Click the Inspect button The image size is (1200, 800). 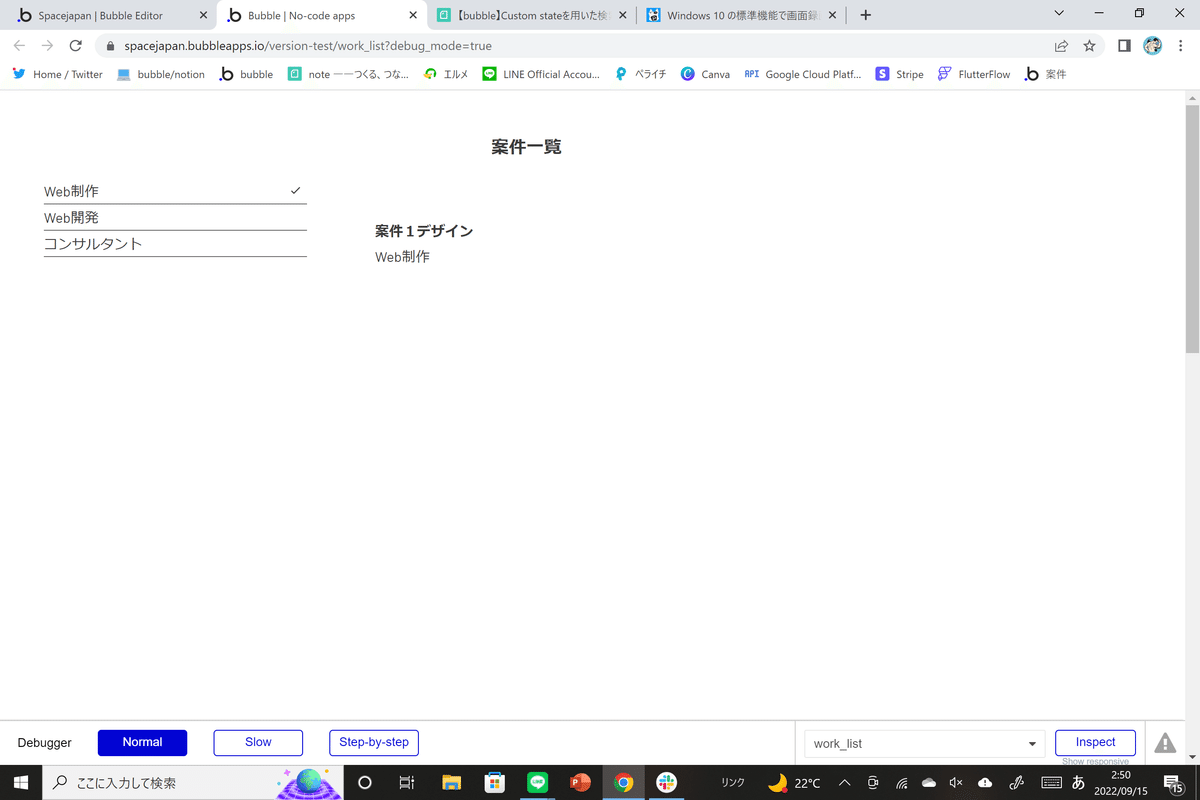pyautogui.click(x=1095, y=742)
